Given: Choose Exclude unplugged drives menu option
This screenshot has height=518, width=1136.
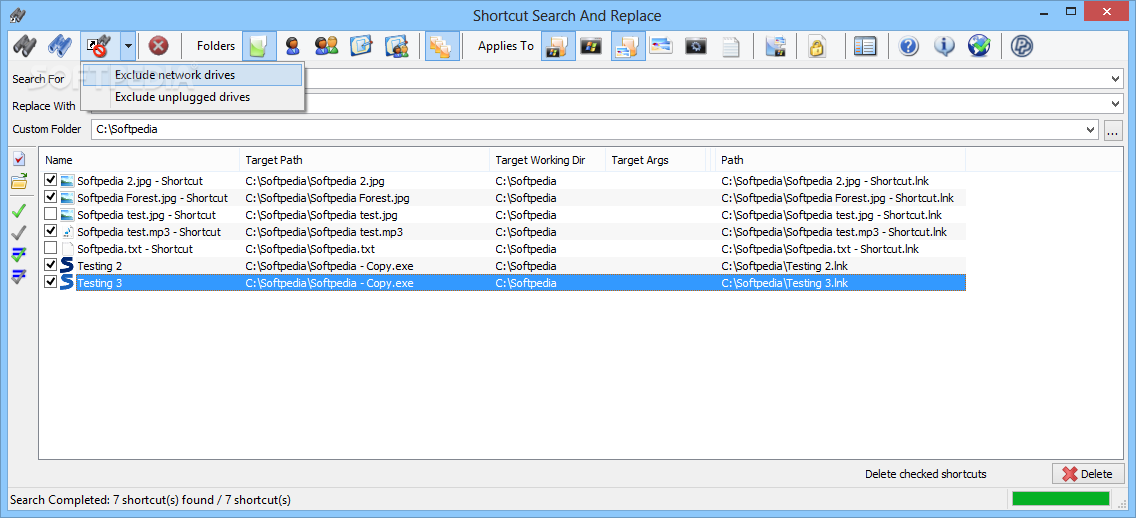Looking at the screenshot, I should (192, 96).
